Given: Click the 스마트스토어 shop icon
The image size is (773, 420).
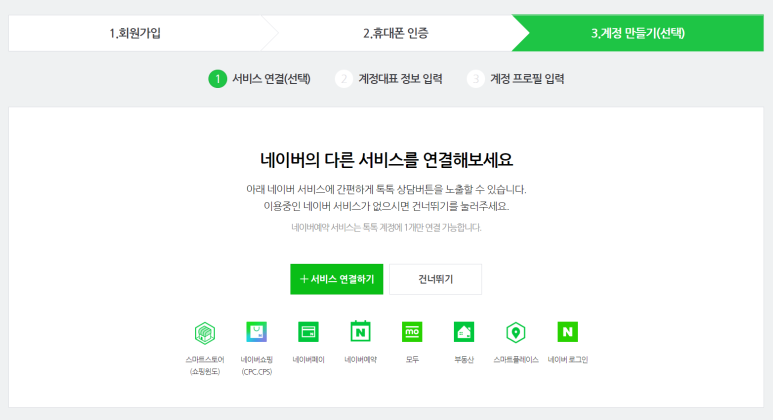Looking at the screenshot, I should [x=205, y=333].
